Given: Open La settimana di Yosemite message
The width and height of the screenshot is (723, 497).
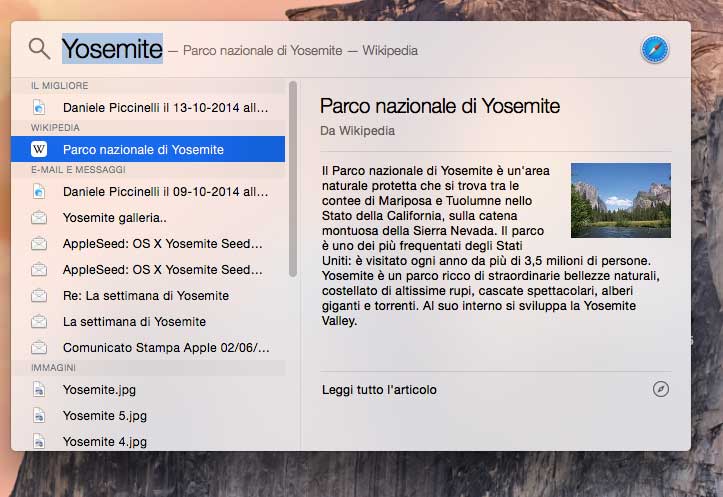Looking at the screenshot, I should click(134, 322).
